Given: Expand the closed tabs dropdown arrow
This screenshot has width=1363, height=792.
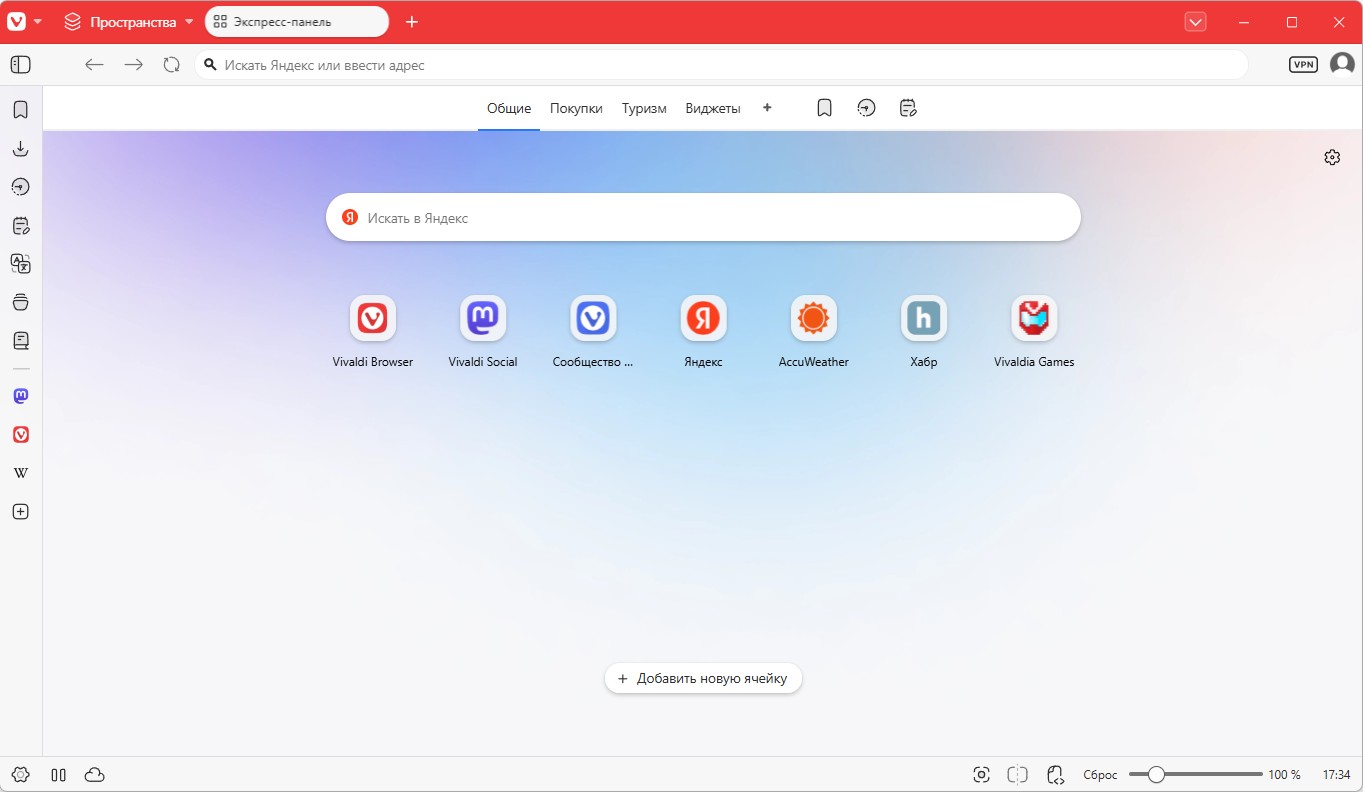Looking at the screenshot, I should click(x=1195, y=22).
